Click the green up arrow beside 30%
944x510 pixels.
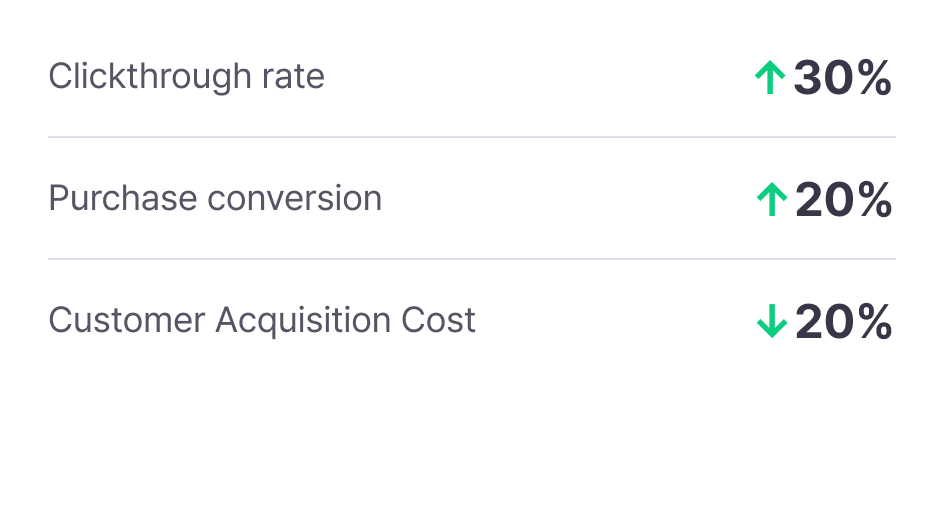[x=769, y=78]
